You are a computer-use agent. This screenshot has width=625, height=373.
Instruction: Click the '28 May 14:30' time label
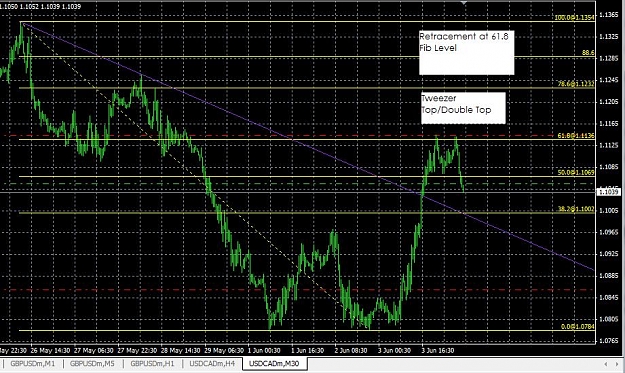(181, 351)
